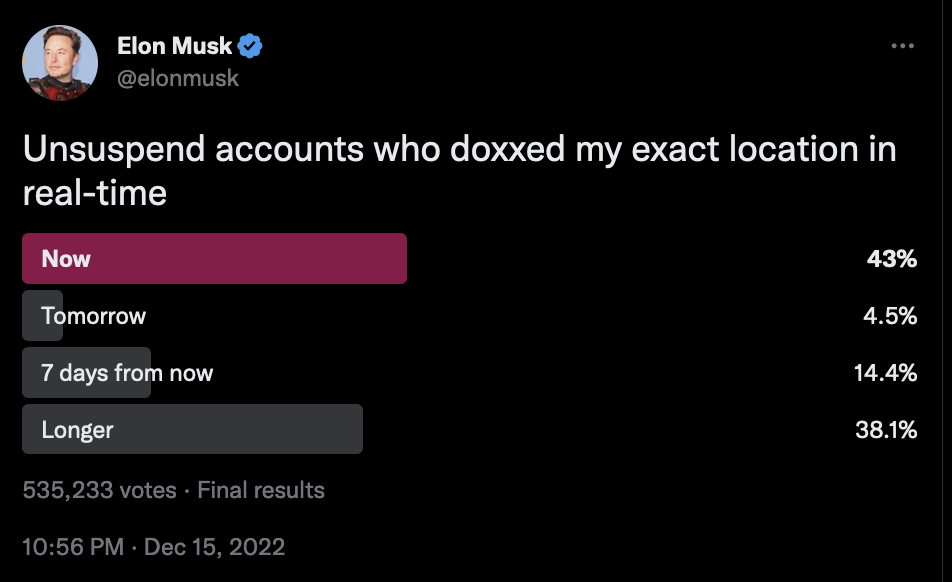Click the Dec 15, 2022 date

[214, 547]
